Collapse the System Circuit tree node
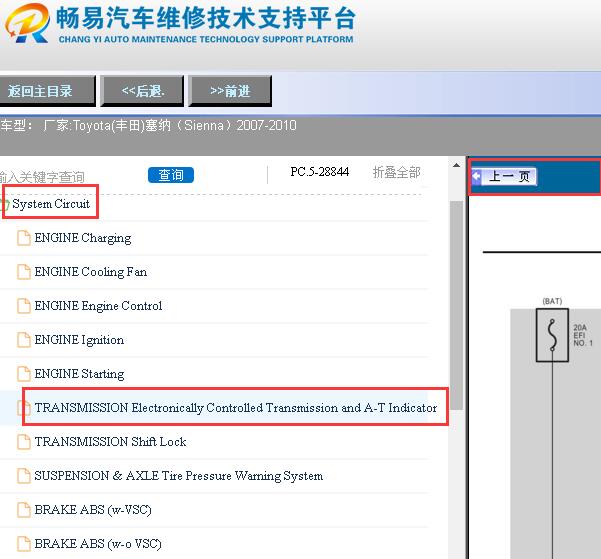 click(51, 204)
